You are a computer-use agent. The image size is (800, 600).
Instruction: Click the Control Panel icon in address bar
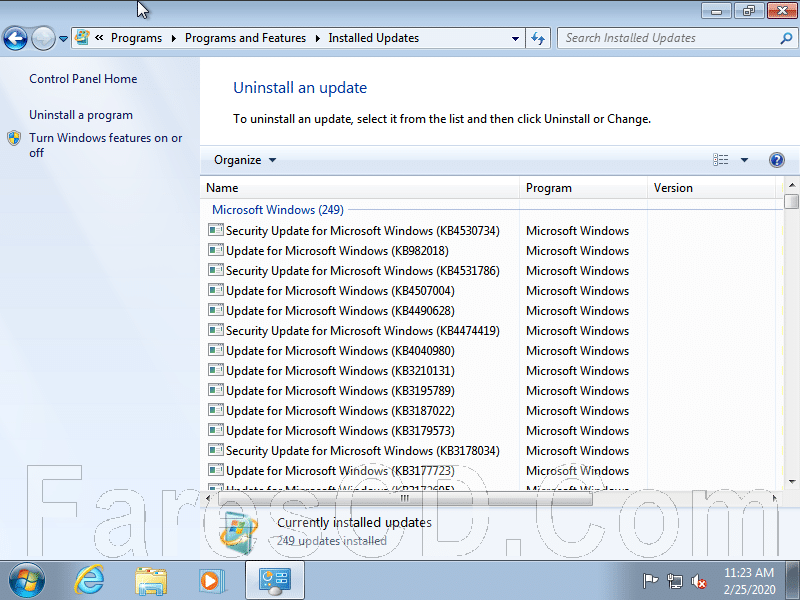point(82,38)
